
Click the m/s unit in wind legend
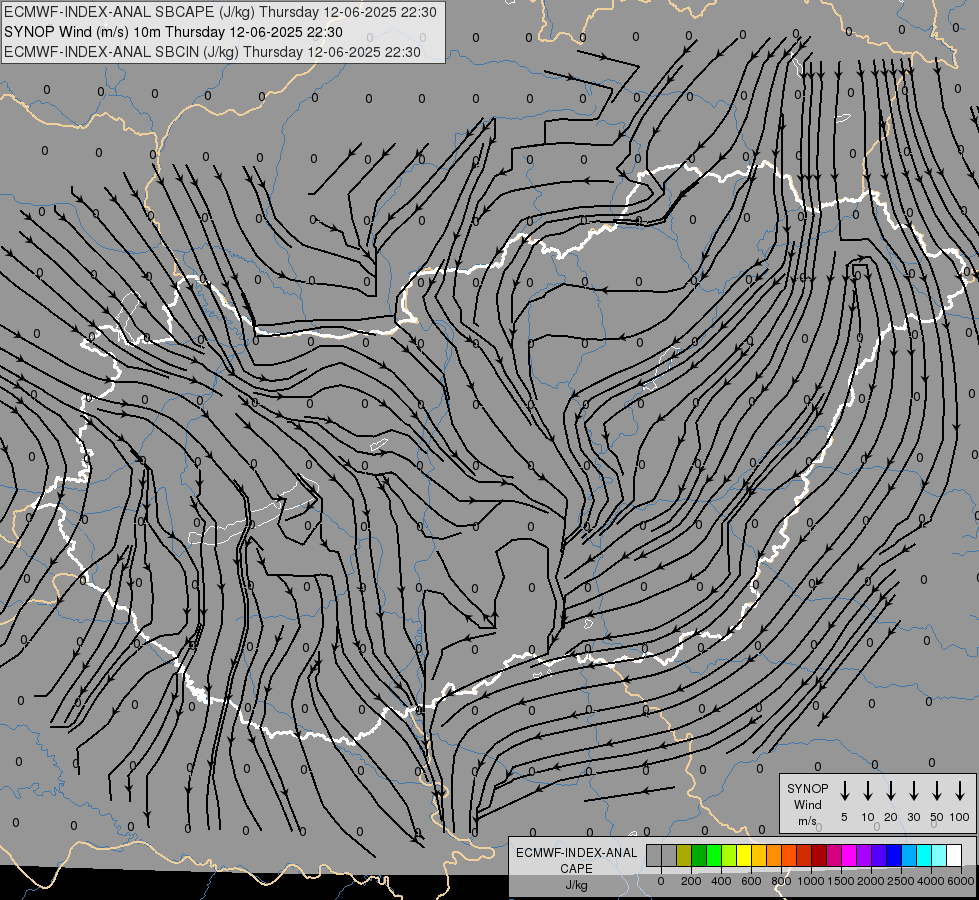coord(807,821)
